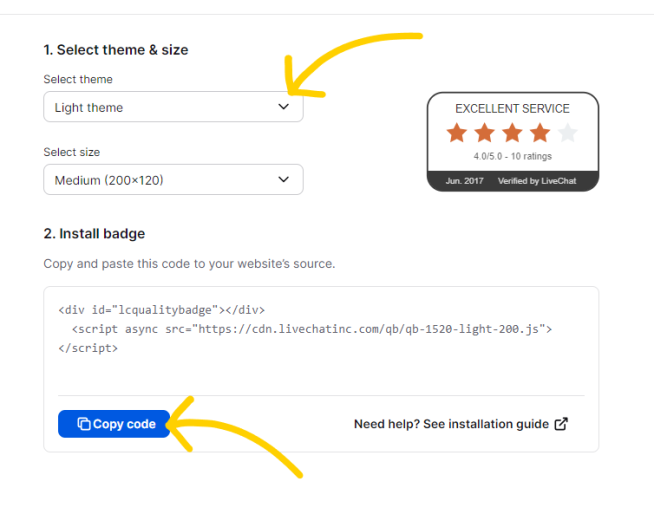Image resolution: width=654 pixels, height=527 pixels.
Task: Click the first orange star in badge
Action: click(457, 133)
